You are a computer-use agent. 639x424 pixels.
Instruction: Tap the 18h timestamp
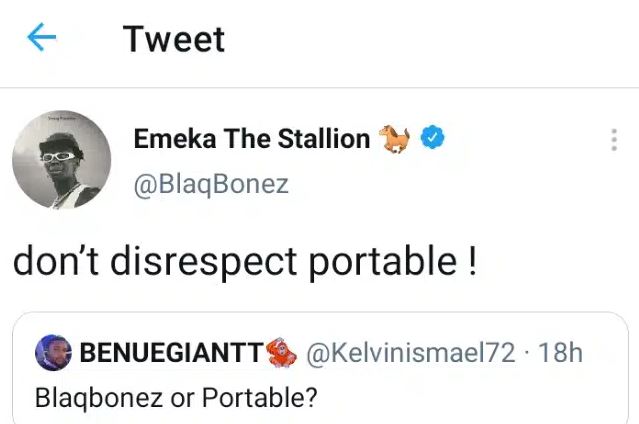pos(560,352)
